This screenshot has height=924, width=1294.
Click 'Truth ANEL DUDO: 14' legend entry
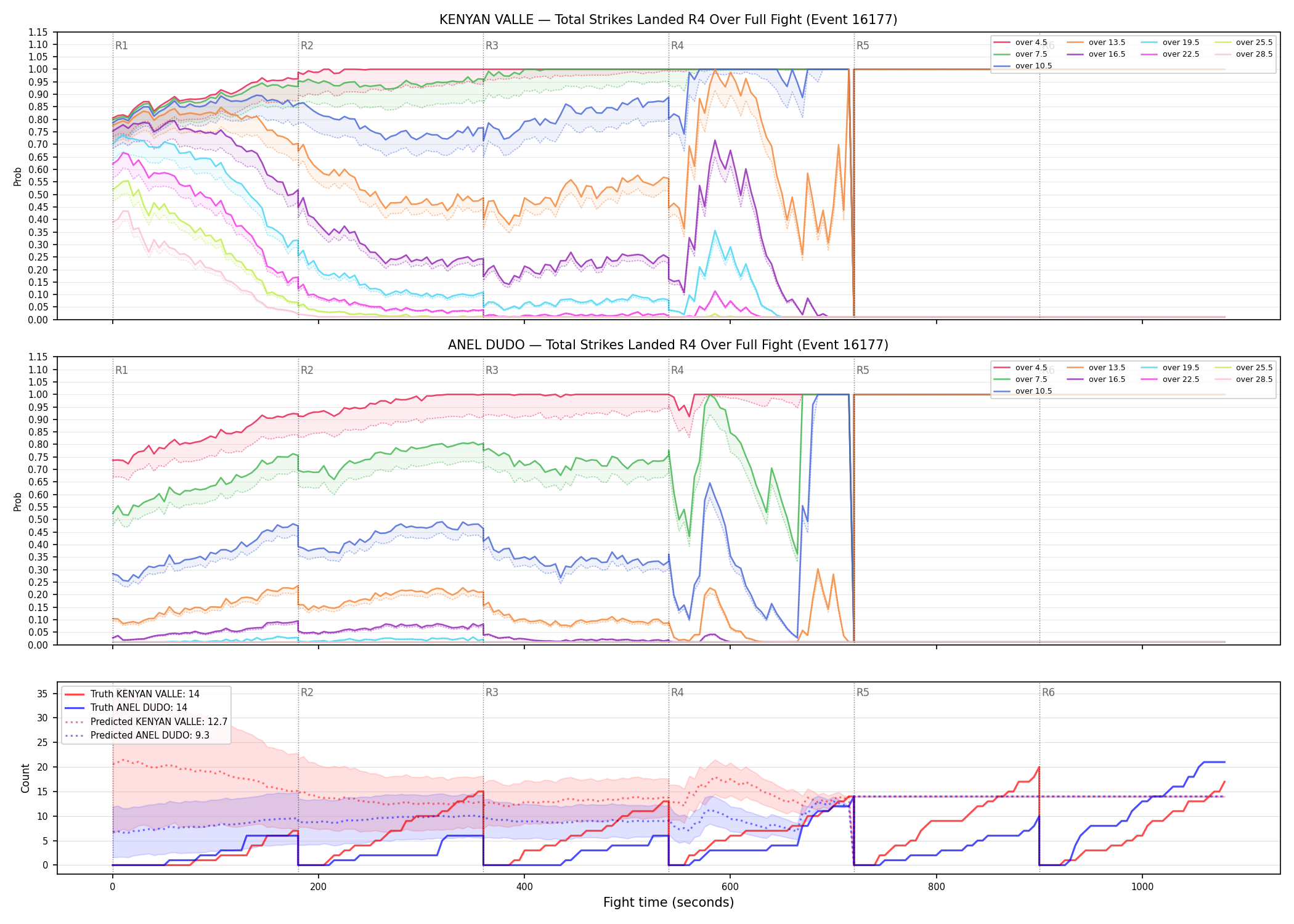pyautogui.click(x=126, y=708)
